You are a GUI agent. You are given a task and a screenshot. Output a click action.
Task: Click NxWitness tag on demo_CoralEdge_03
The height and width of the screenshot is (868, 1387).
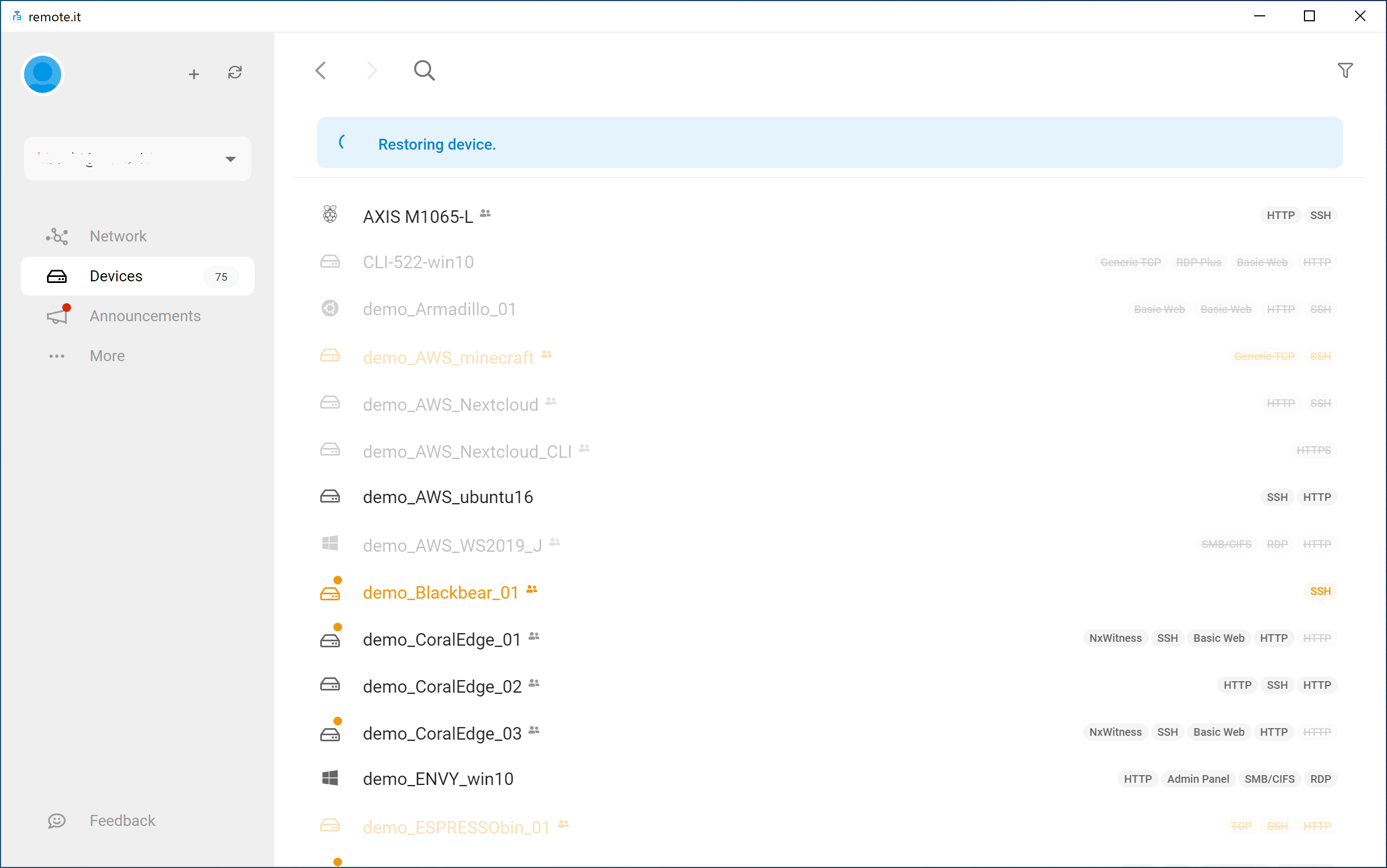point(1115,733)
